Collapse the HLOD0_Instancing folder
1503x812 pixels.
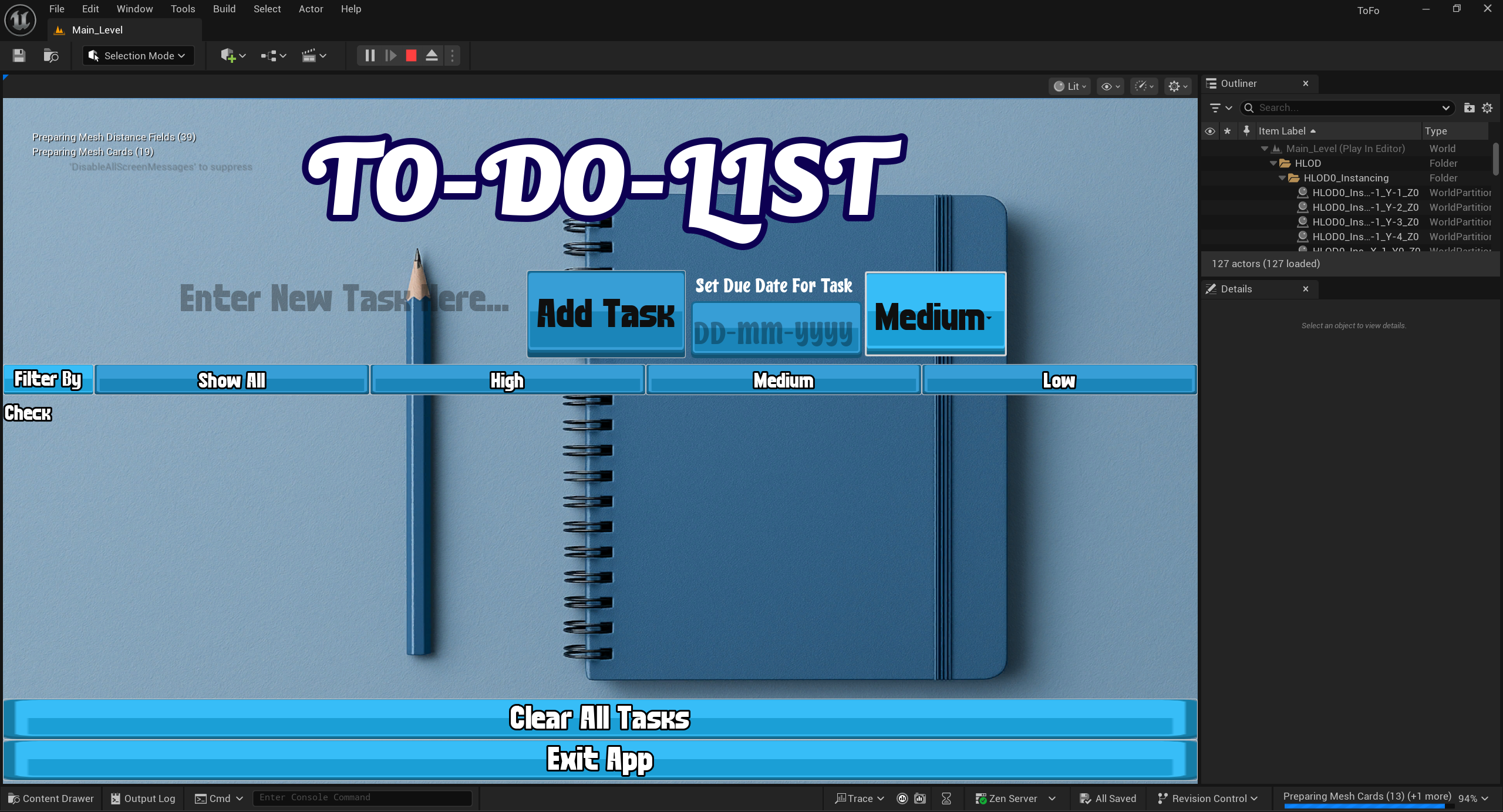(1282, 178)
